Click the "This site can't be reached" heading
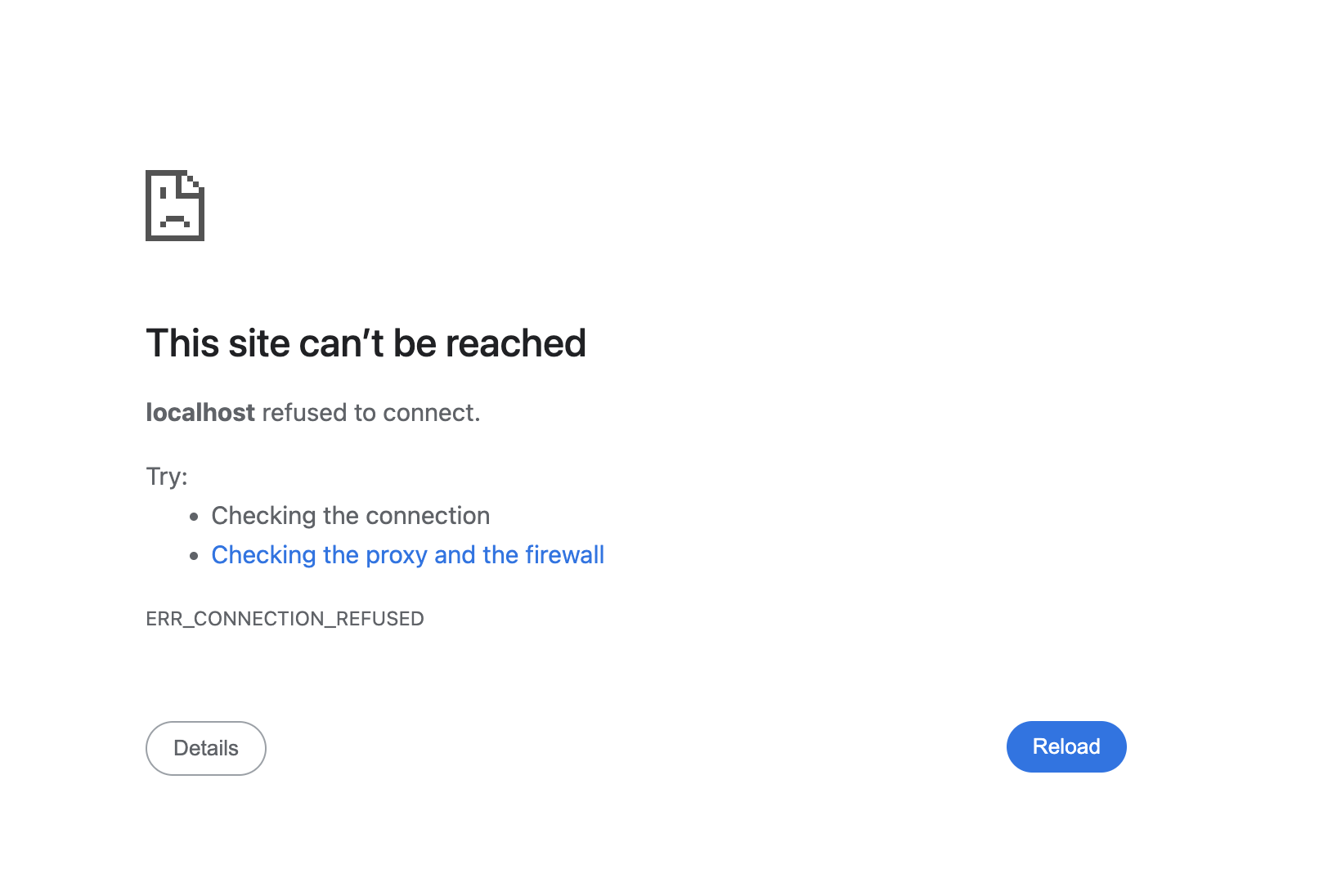 [366, 343]
